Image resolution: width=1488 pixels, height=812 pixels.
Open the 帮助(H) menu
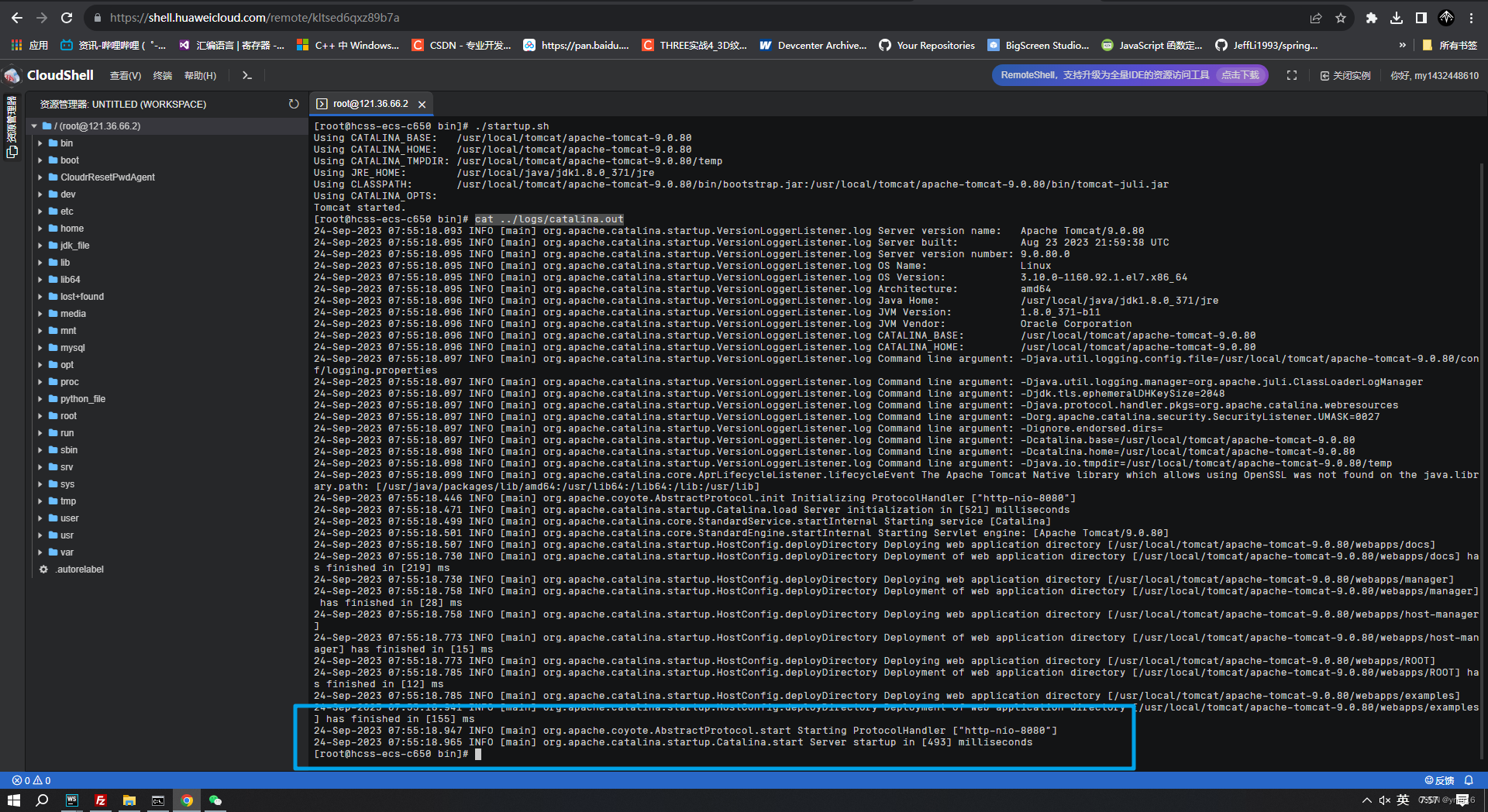(200, 75)
